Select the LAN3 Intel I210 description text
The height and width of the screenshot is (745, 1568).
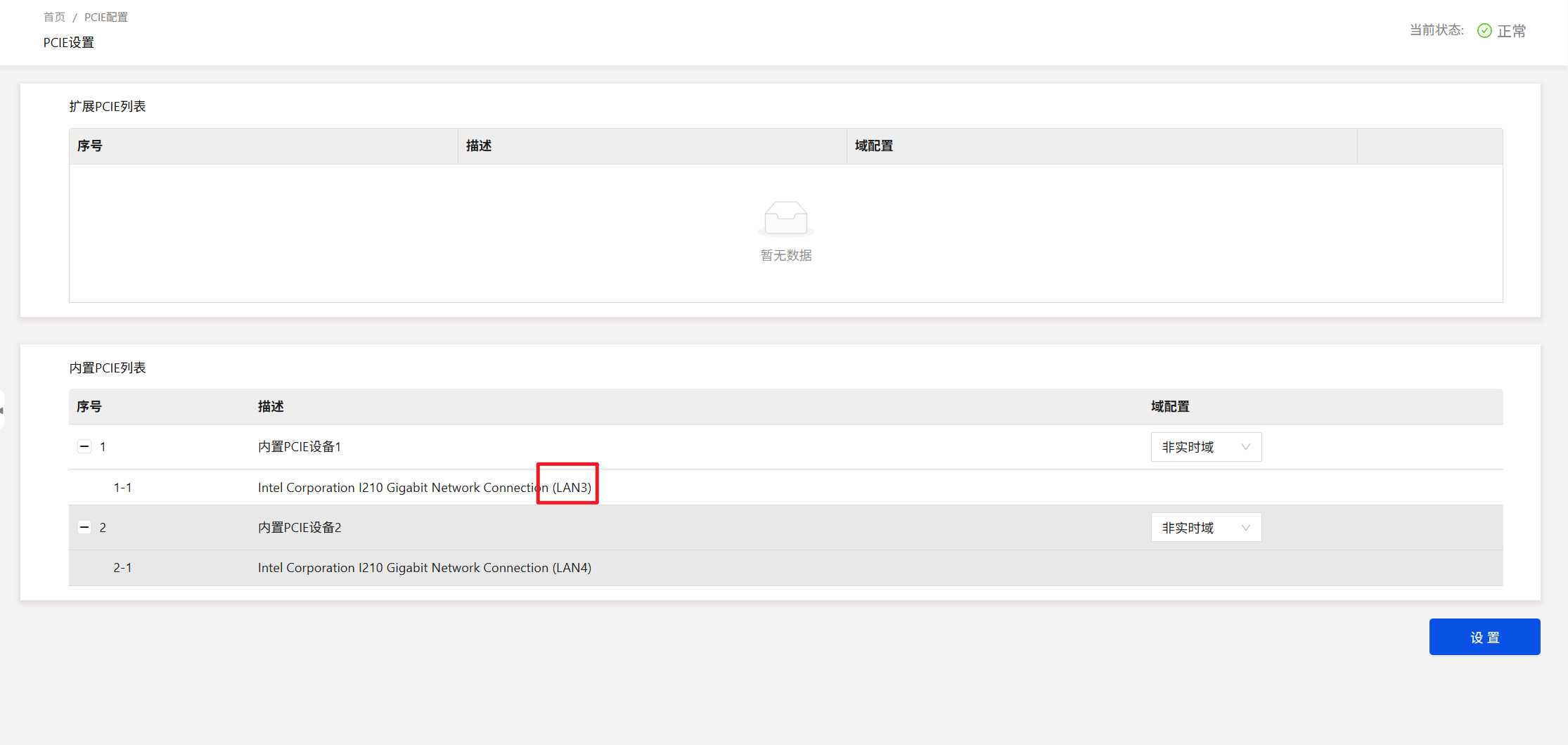coord(425,487)
